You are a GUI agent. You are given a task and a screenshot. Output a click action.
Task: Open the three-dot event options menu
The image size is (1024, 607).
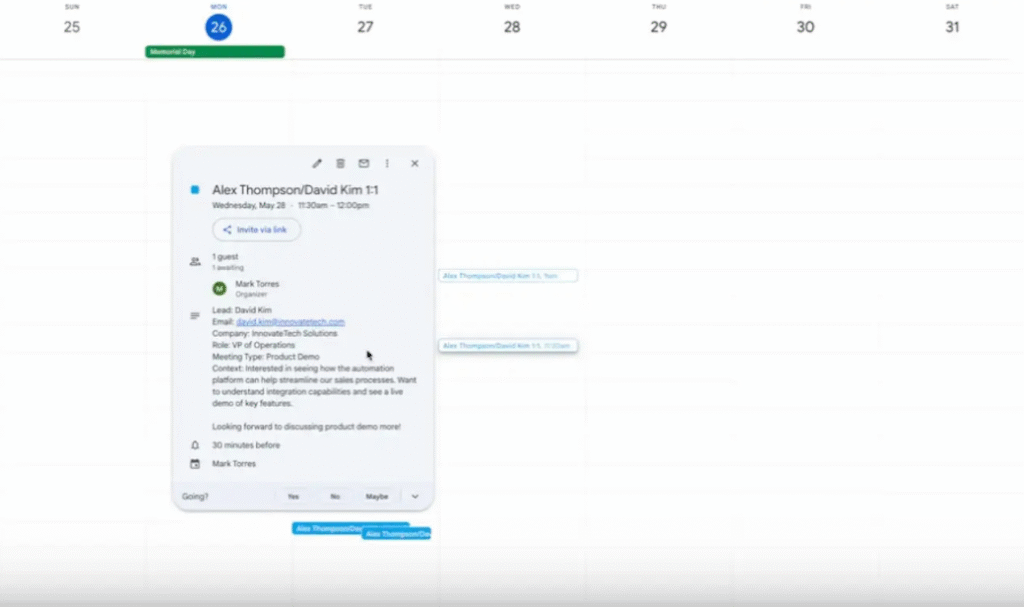pos(387,163)
